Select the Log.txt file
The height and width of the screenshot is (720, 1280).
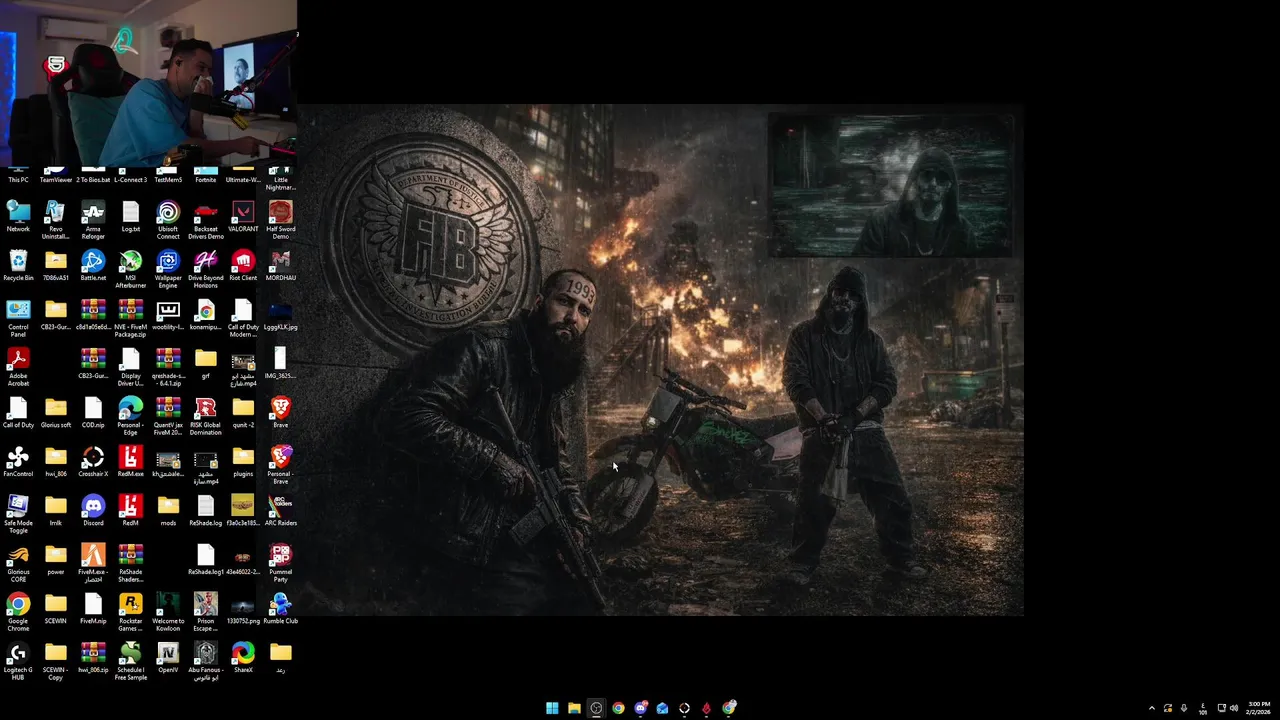point(131,217)
